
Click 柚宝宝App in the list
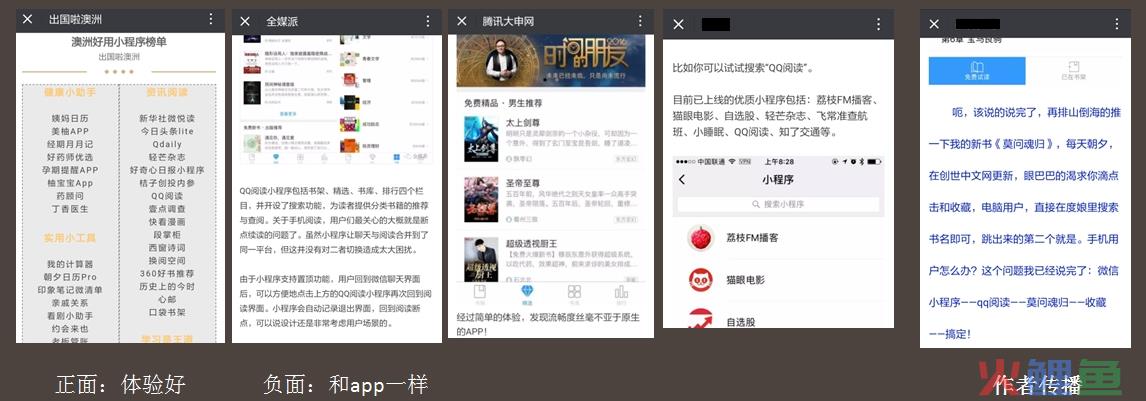coord(69,183)
